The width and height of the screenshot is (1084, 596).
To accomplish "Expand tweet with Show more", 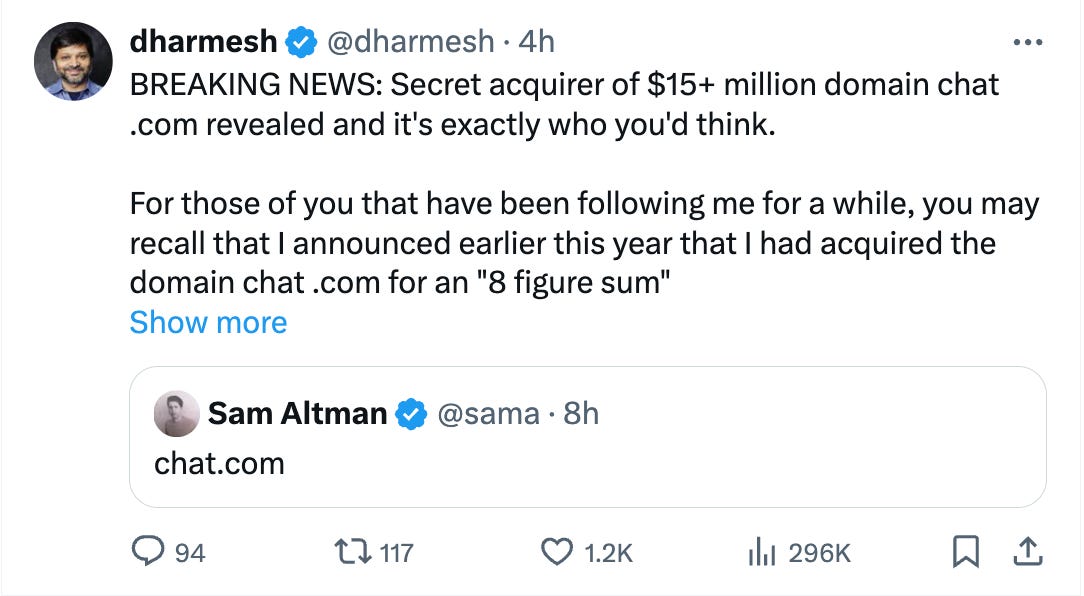I will tap(208, 322).
